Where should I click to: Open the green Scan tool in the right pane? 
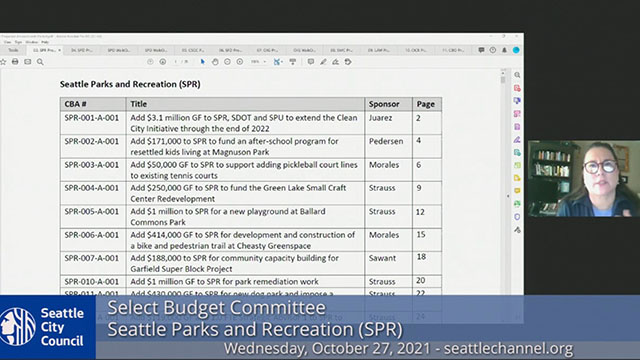[x=517, y=204]
